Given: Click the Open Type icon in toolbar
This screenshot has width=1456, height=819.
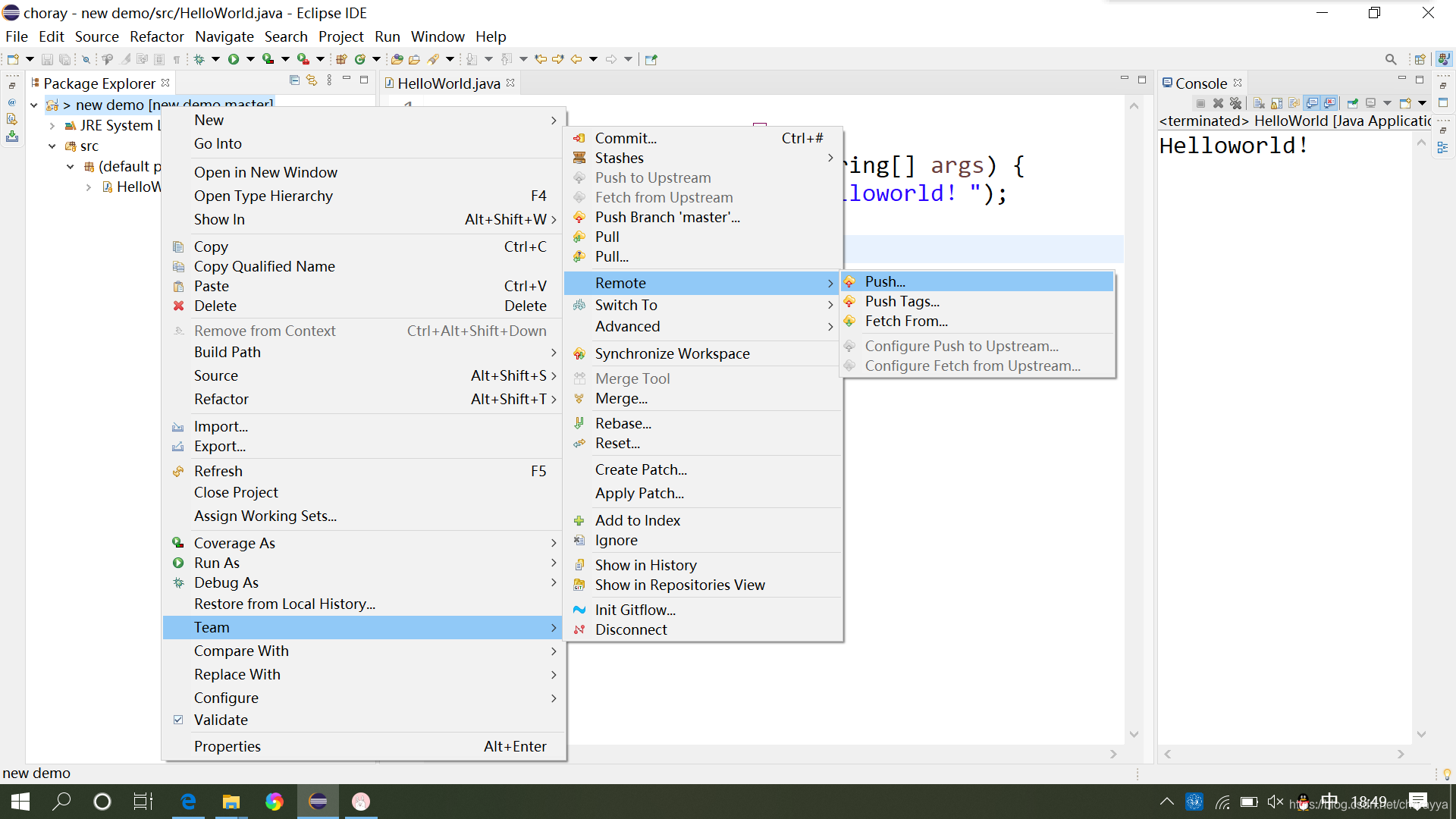Looking at the screenshot, I should pos(397,59).
